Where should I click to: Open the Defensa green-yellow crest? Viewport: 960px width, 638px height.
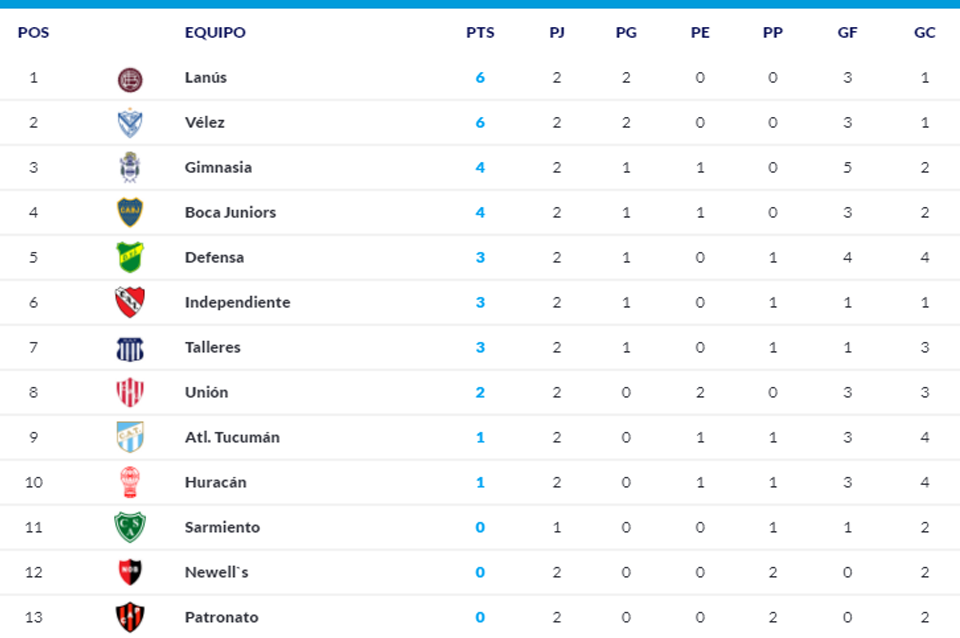tap(130, 258)
